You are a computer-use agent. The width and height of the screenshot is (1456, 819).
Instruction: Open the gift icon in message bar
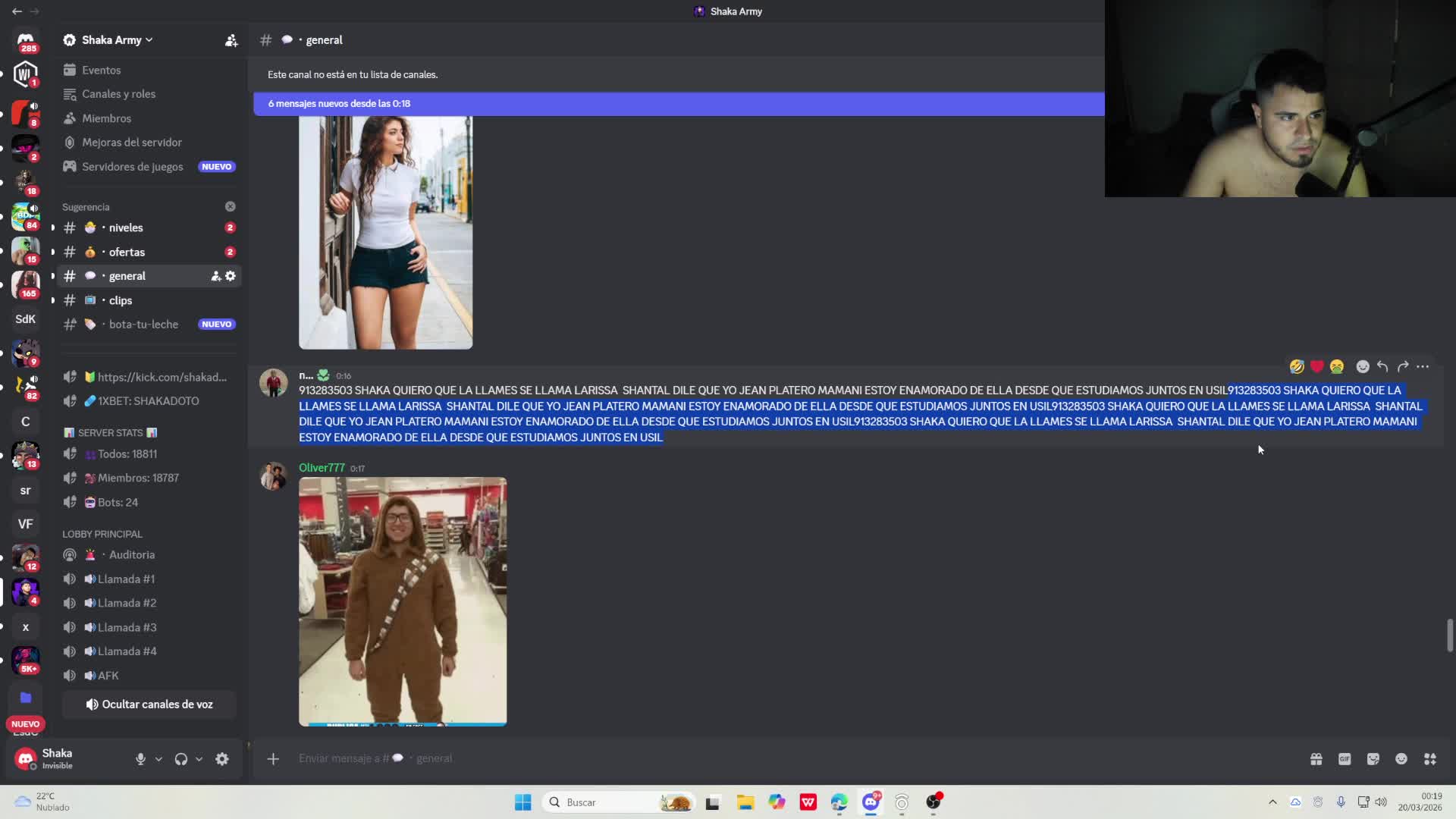click(1316, 759)
